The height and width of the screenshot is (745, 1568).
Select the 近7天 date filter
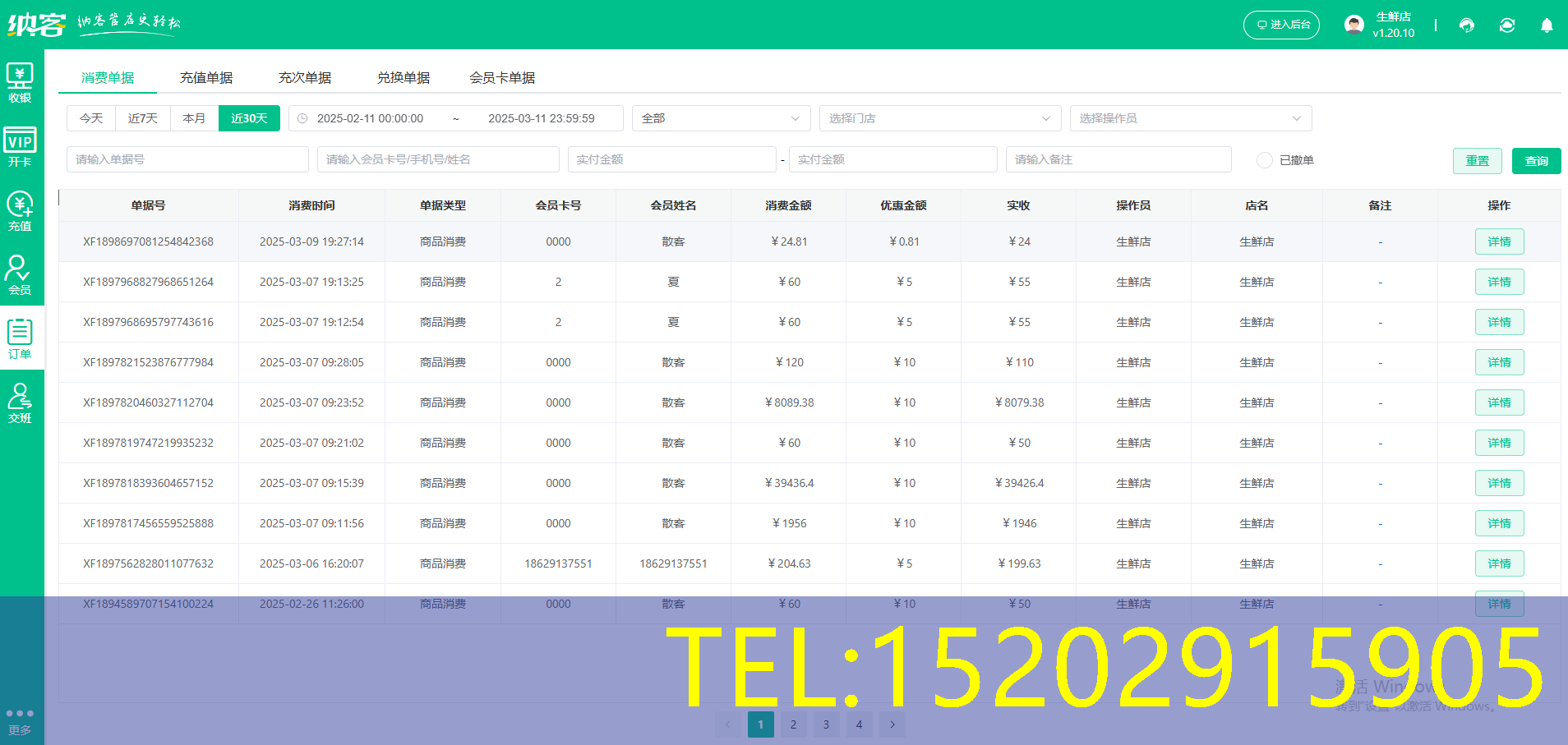click(x=143, y=118)
